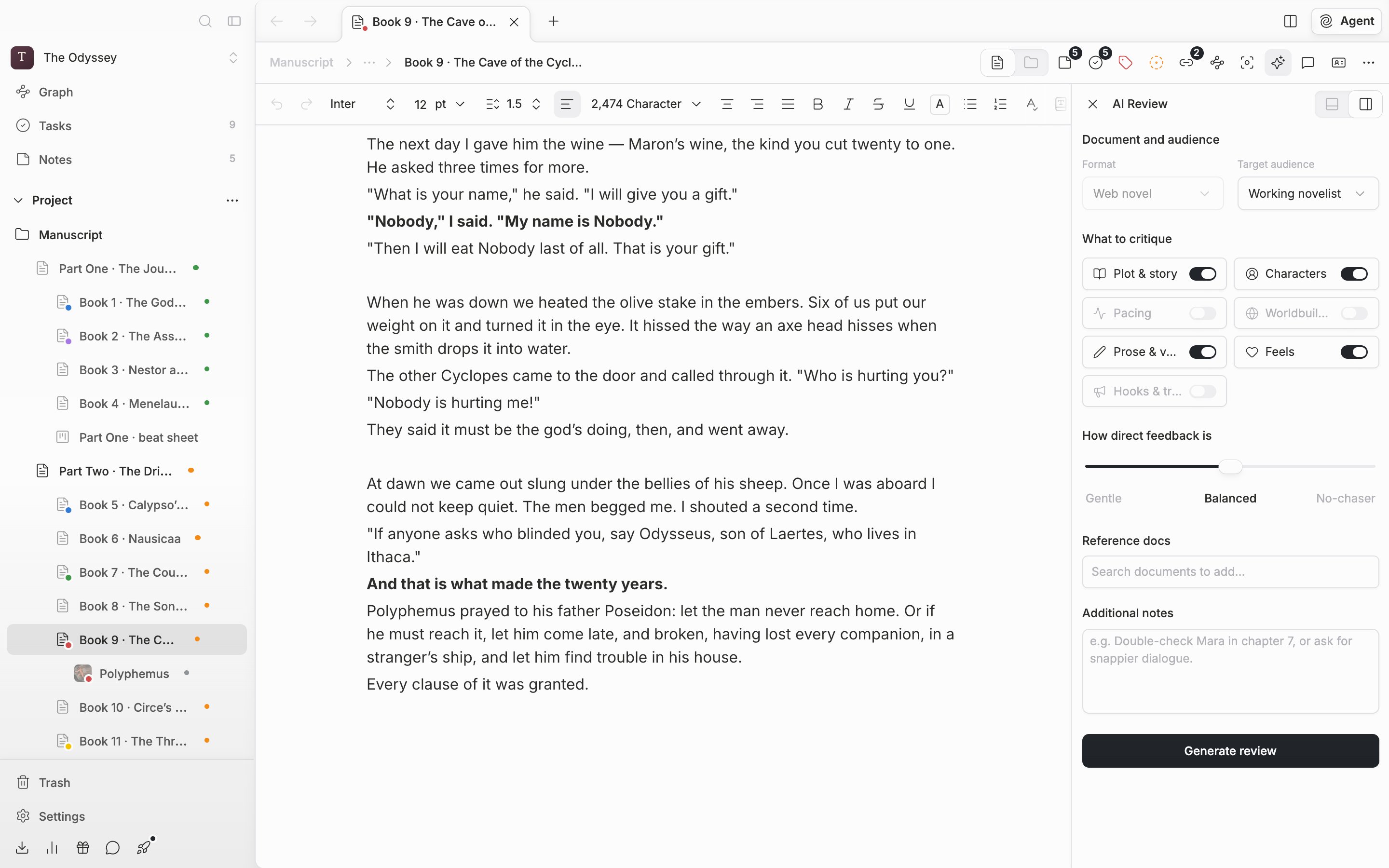Apply bold formatting
Image resolution: width=1389 pixels, height=868 pixels.
(818, 104)
